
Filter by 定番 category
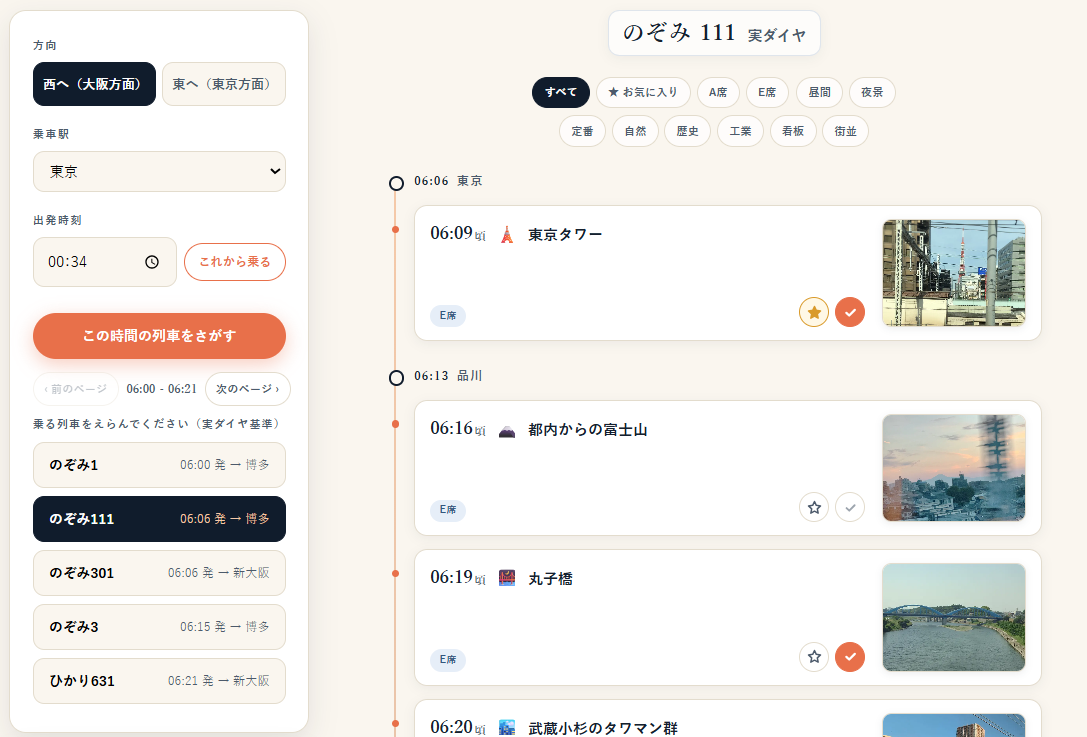[582, 131]
